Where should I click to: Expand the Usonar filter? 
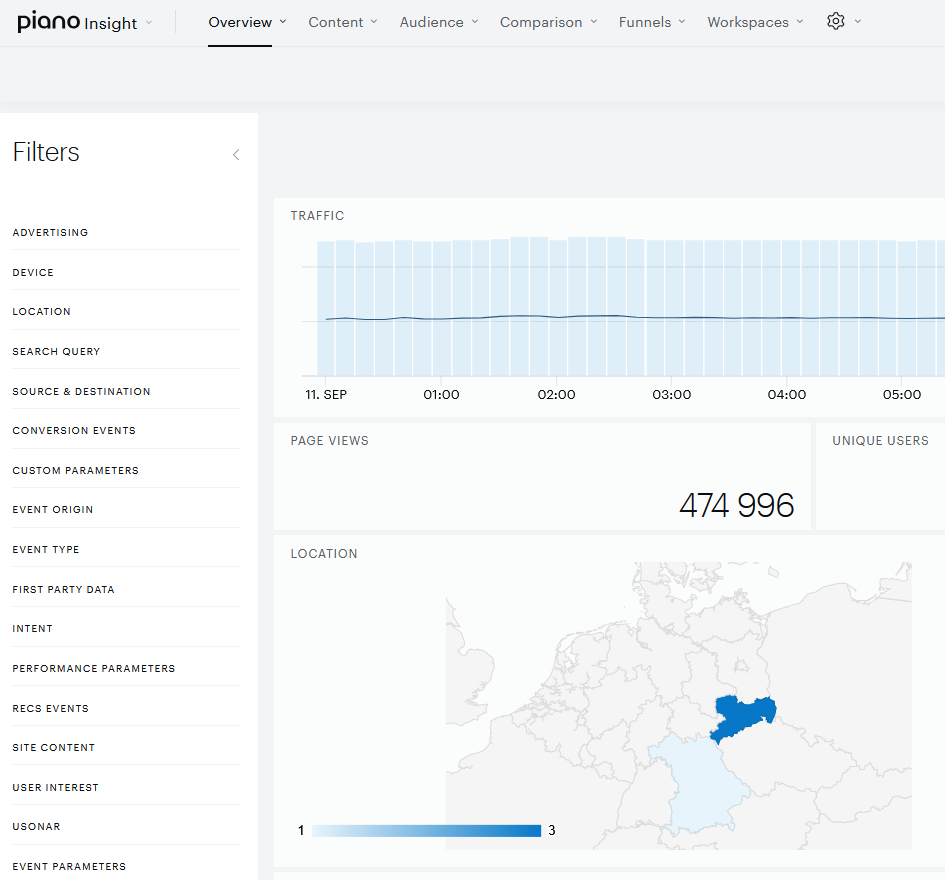pos(126,826)
